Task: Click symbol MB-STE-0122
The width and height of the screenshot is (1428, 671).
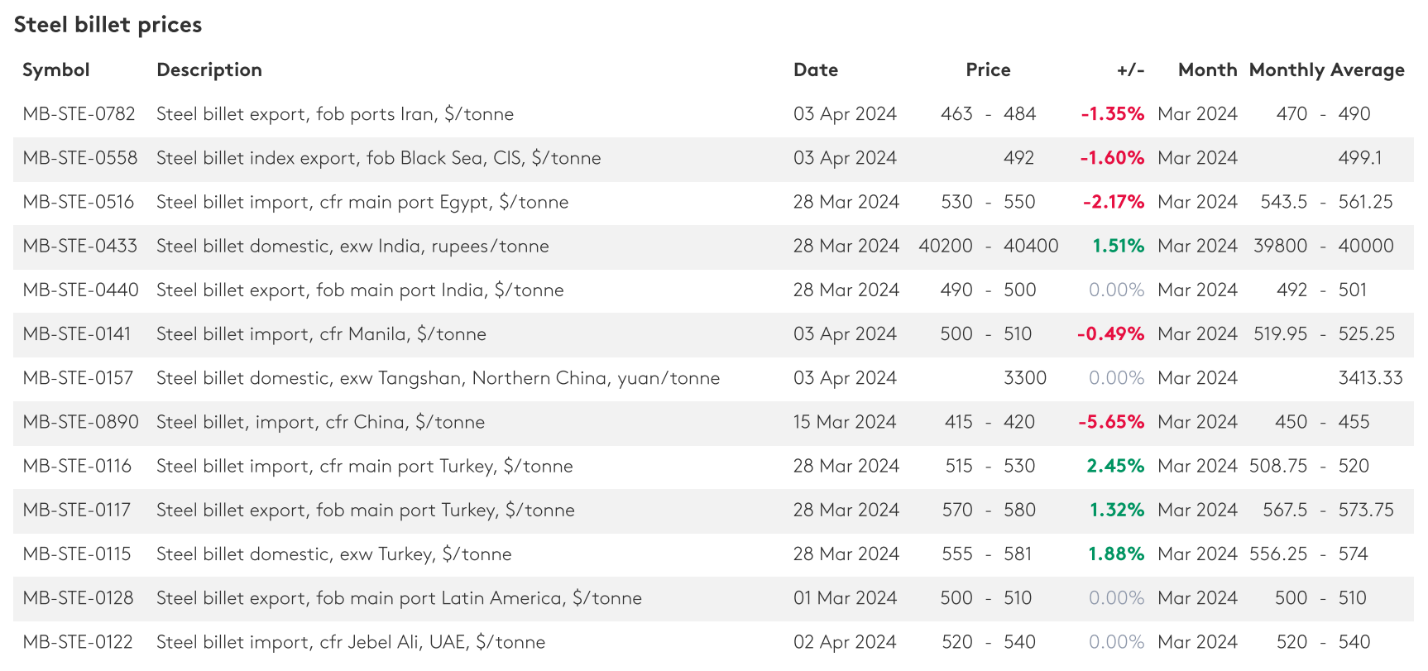Action: (78, 642)
